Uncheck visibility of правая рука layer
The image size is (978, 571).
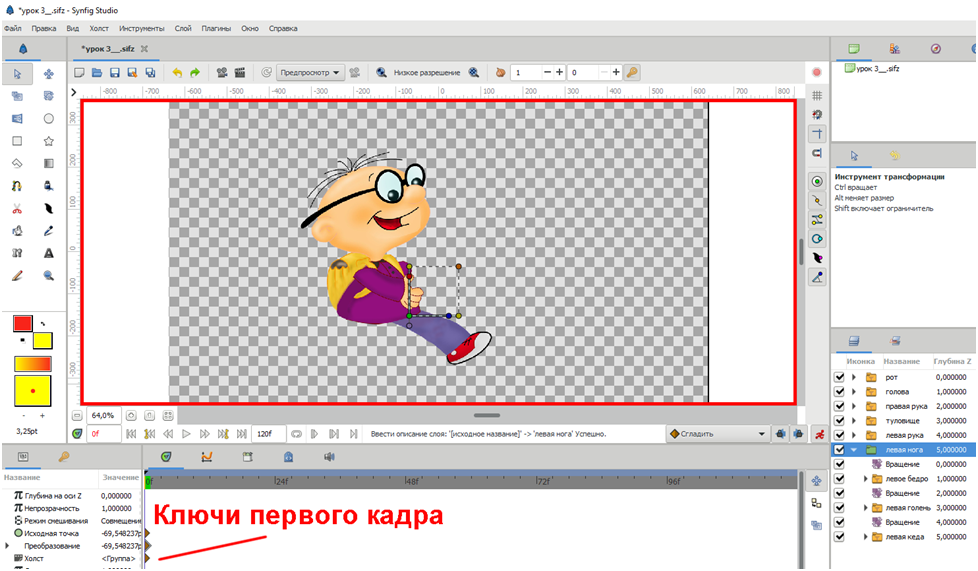click(839, 406)
